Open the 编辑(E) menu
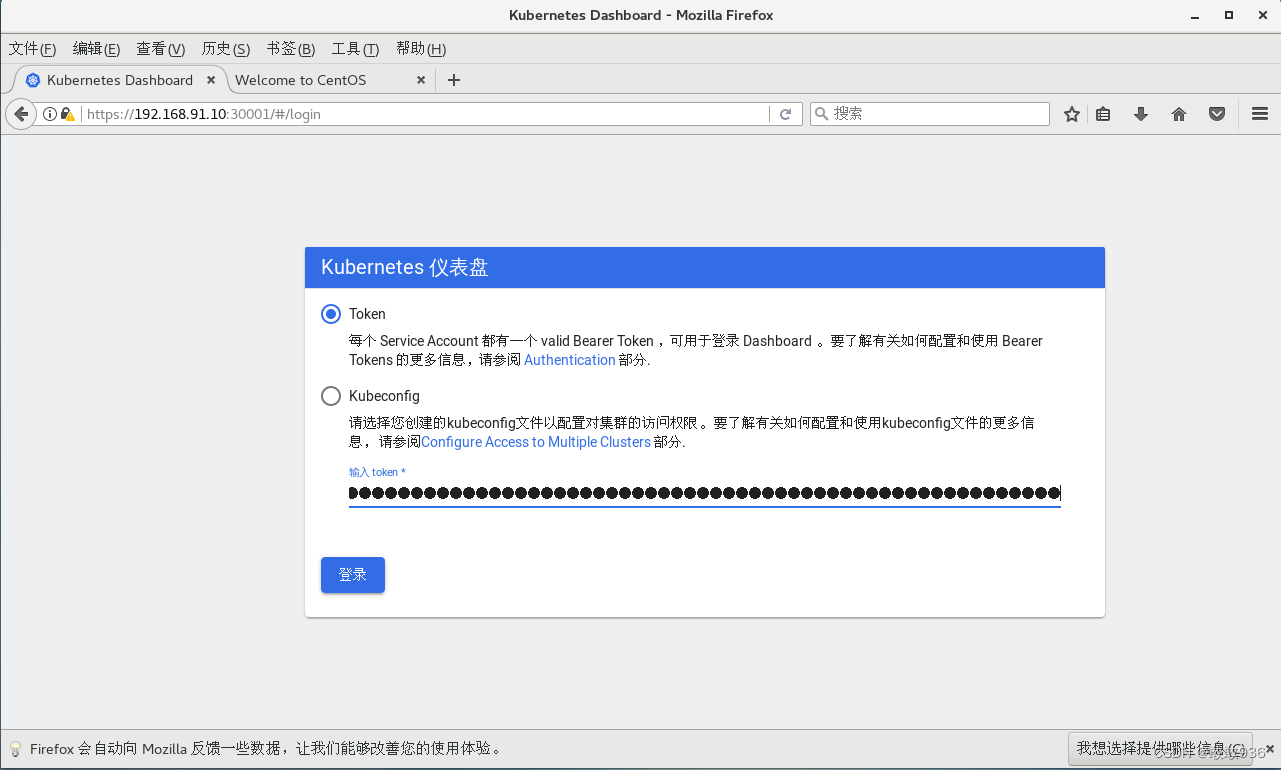 (x=96, y=49)
